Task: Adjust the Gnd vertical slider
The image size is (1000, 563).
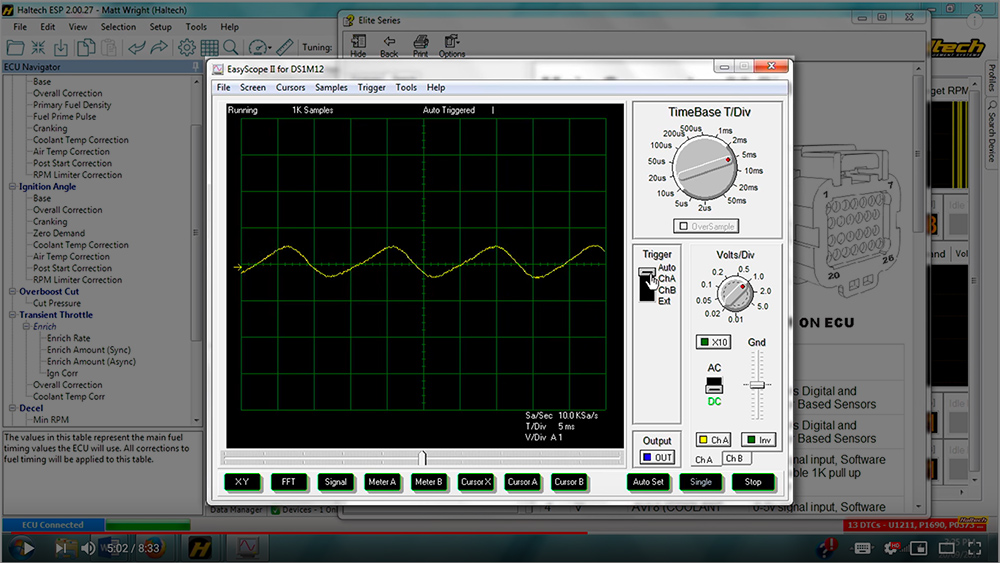Action: click(x=757, y=385)
